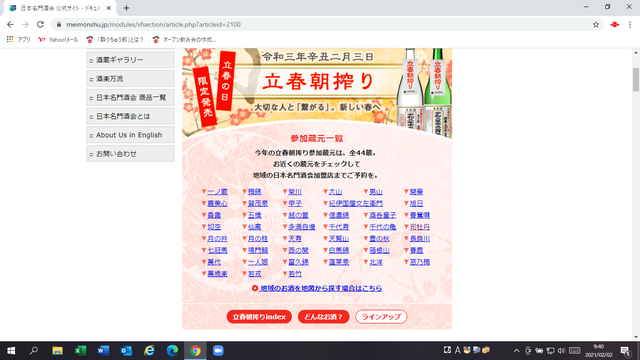Open the taskbar clock showing 2021/02/02
Image resolution: width=640 pixels, height=360 pixels.
[599, 351]
